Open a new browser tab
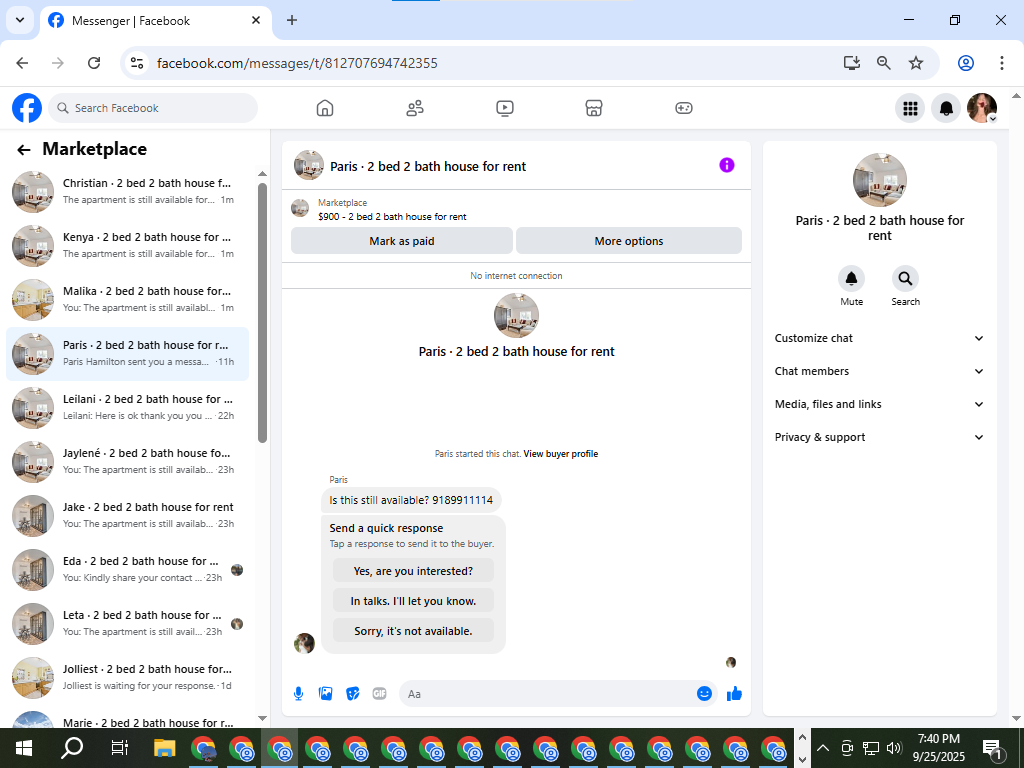The height and width of the screenshot is (768, 1024). (x=292, y=20)
